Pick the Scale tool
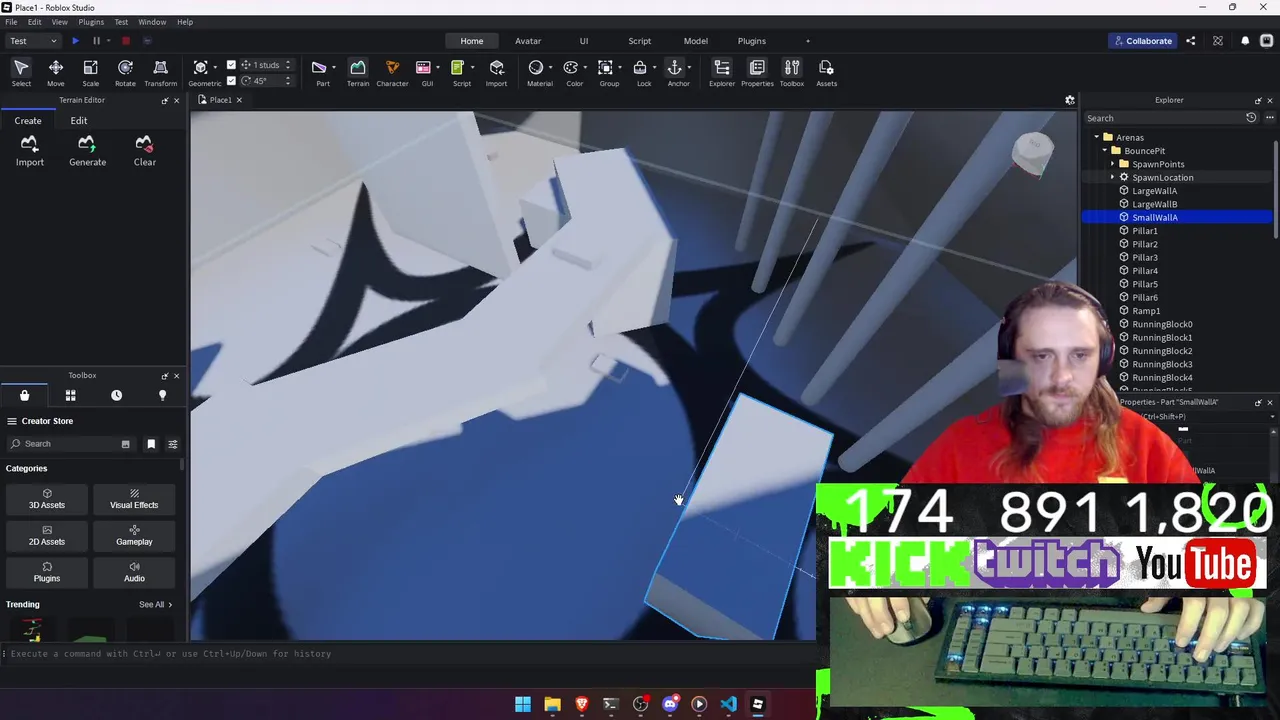 click(90, 72)
